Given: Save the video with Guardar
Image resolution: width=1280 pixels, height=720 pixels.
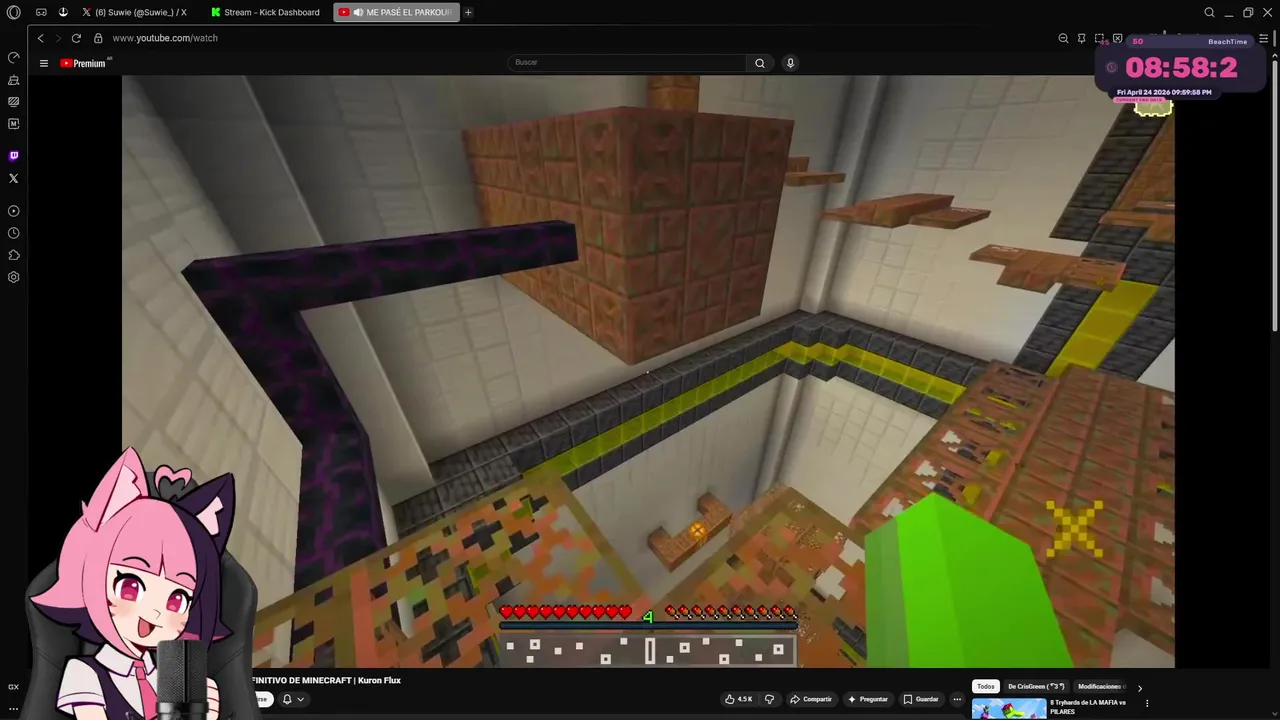Looking at the screenshot, I should tap(921, 699).
